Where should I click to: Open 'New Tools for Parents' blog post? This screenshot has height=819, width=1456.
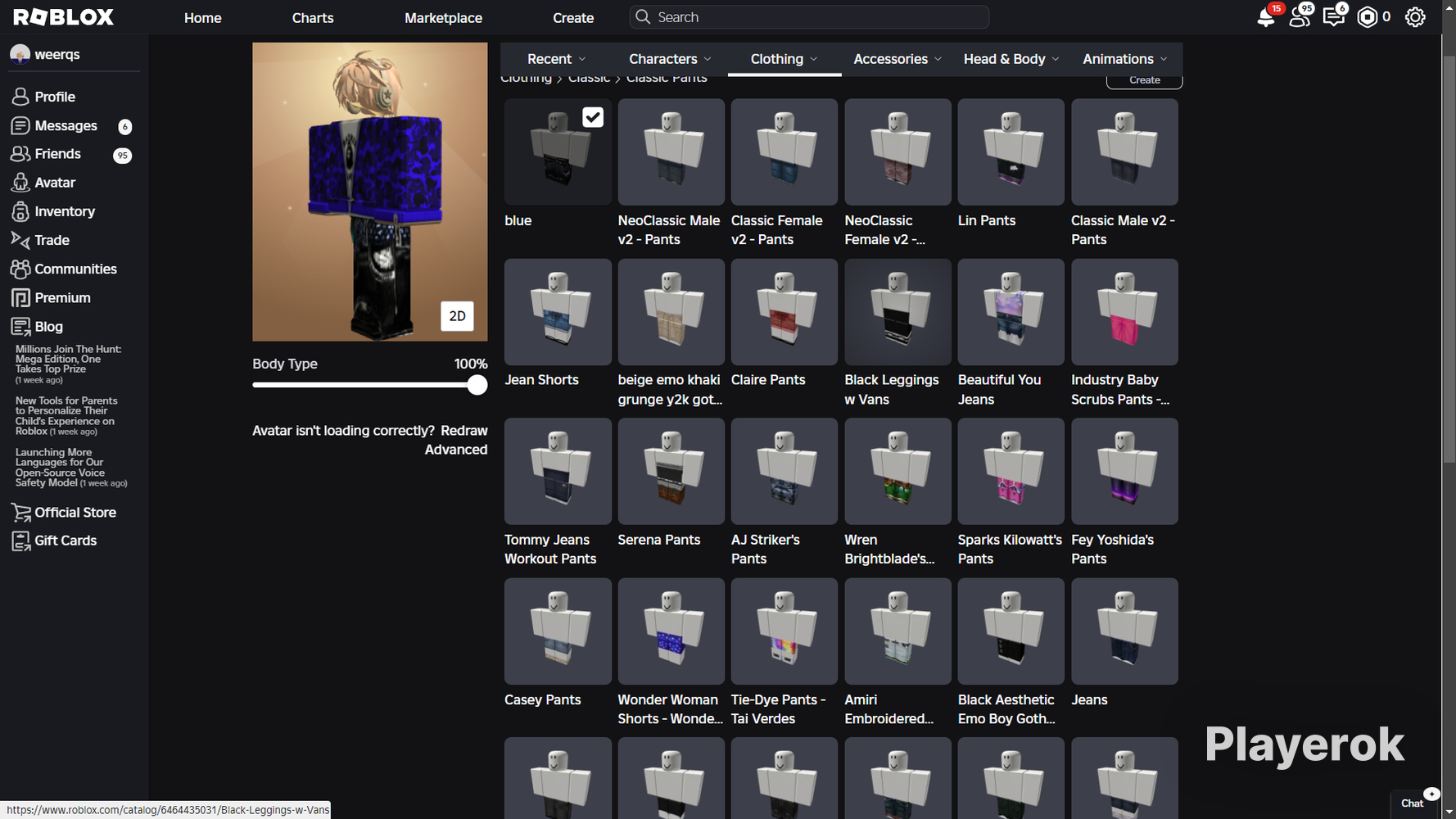[x=66, y=416]
